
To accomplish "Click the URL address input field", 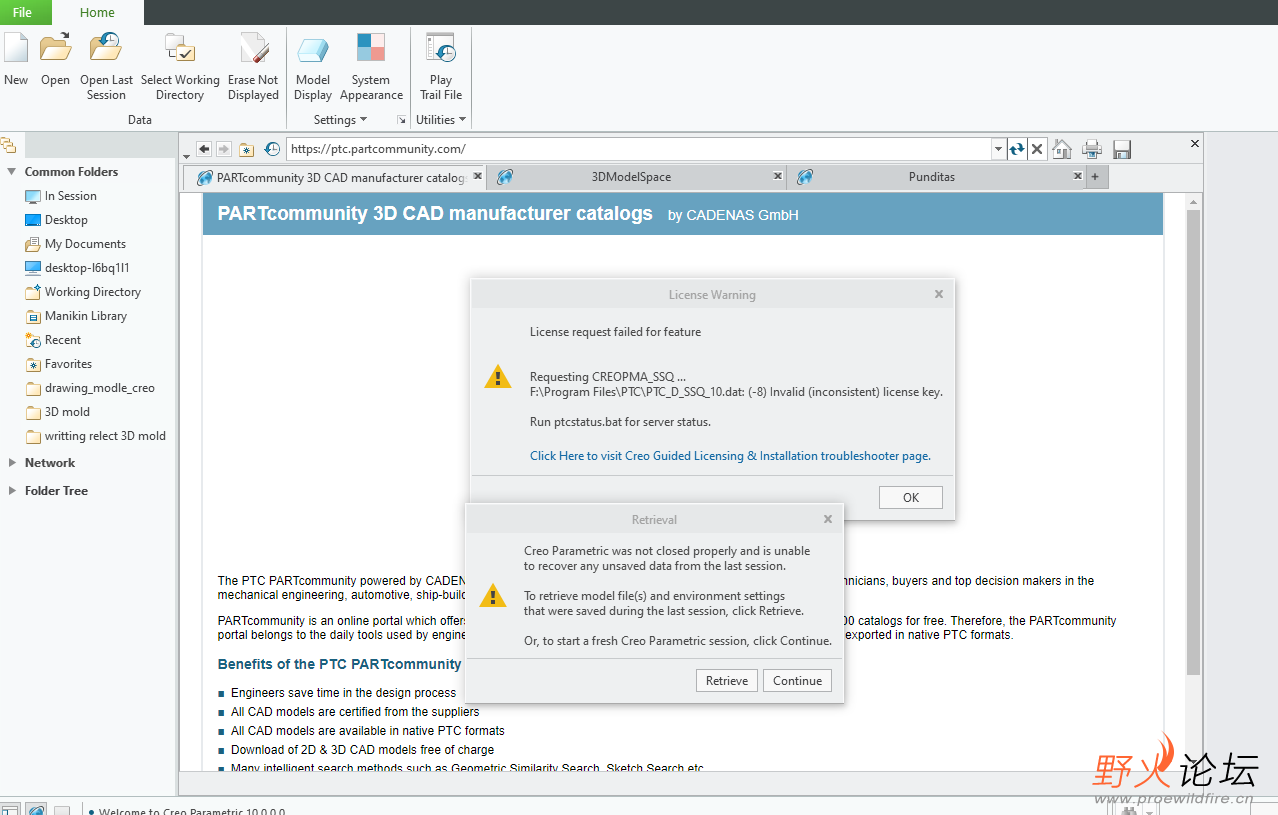I will point(640,149).
